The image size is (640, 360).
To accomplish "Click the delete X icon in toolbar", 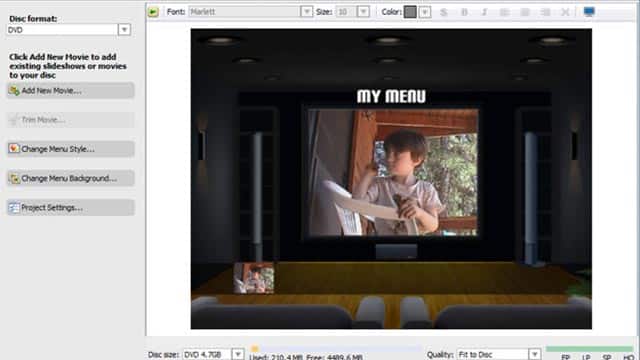I will pos(565,12).
